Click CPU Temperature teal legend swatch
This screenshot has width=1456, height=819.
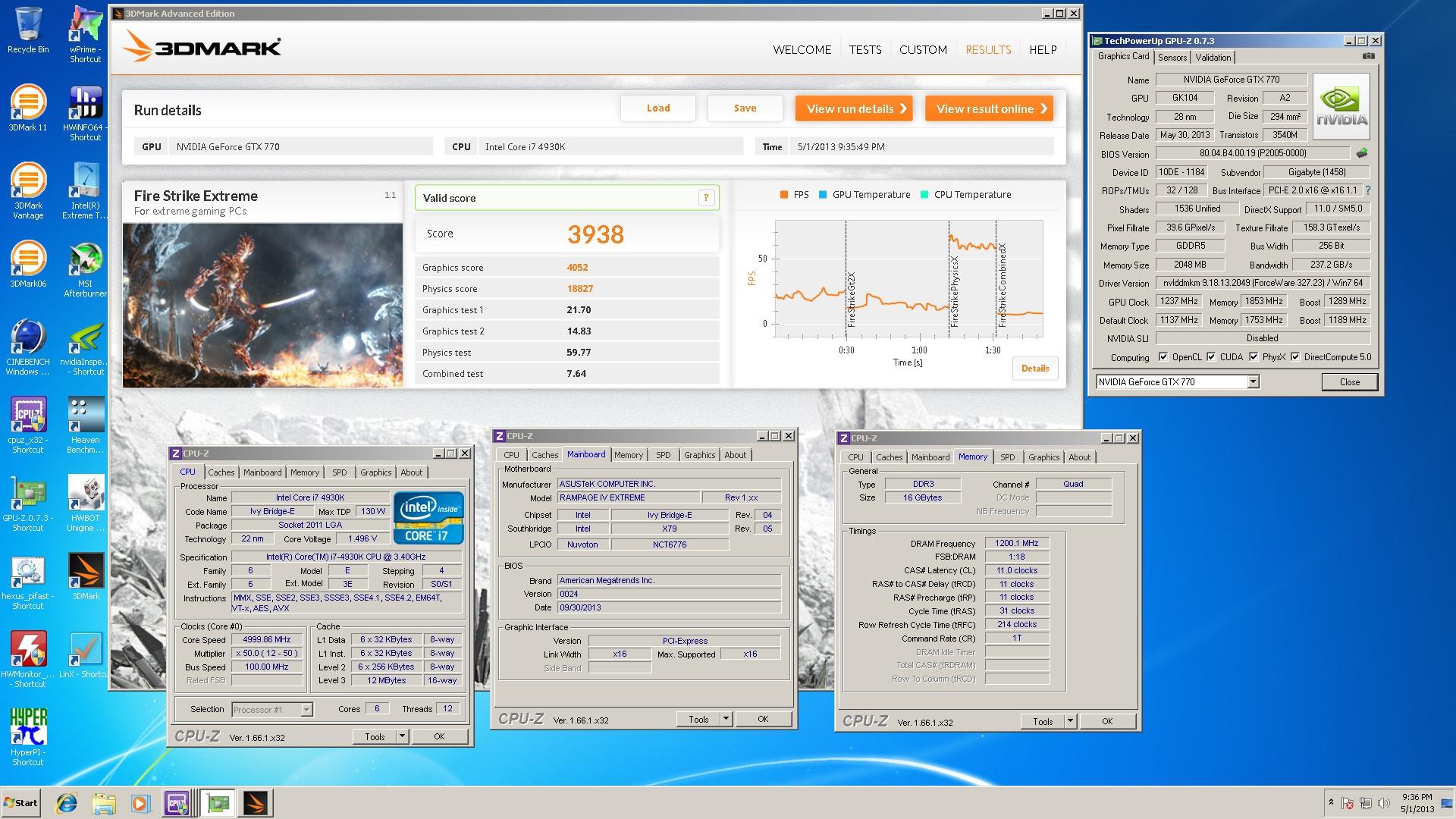coord(924,195)
